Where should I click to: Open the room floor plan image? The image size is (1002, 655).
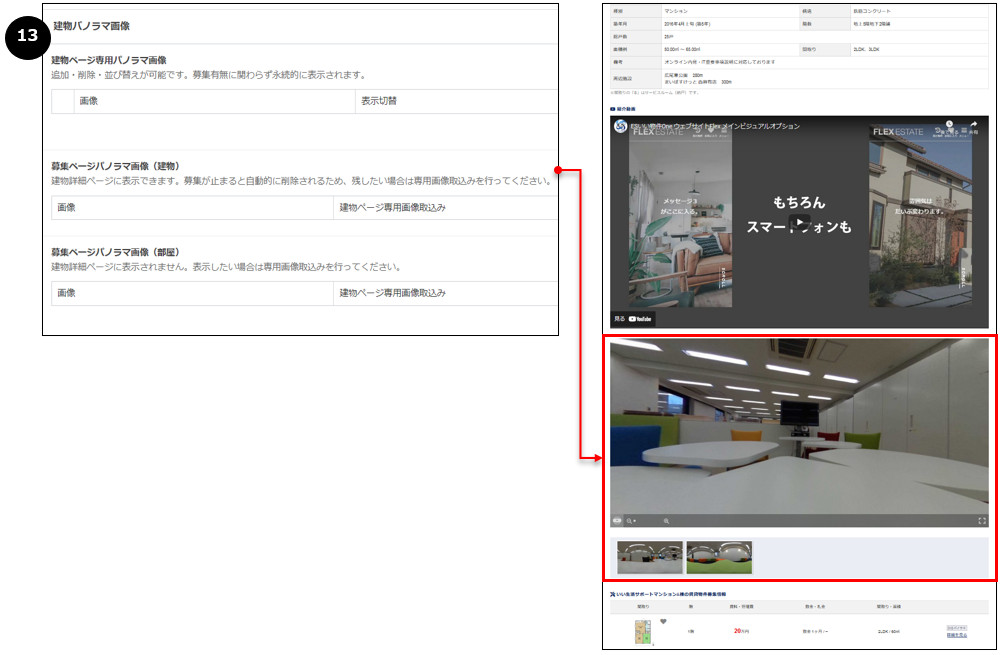(643, 632)
